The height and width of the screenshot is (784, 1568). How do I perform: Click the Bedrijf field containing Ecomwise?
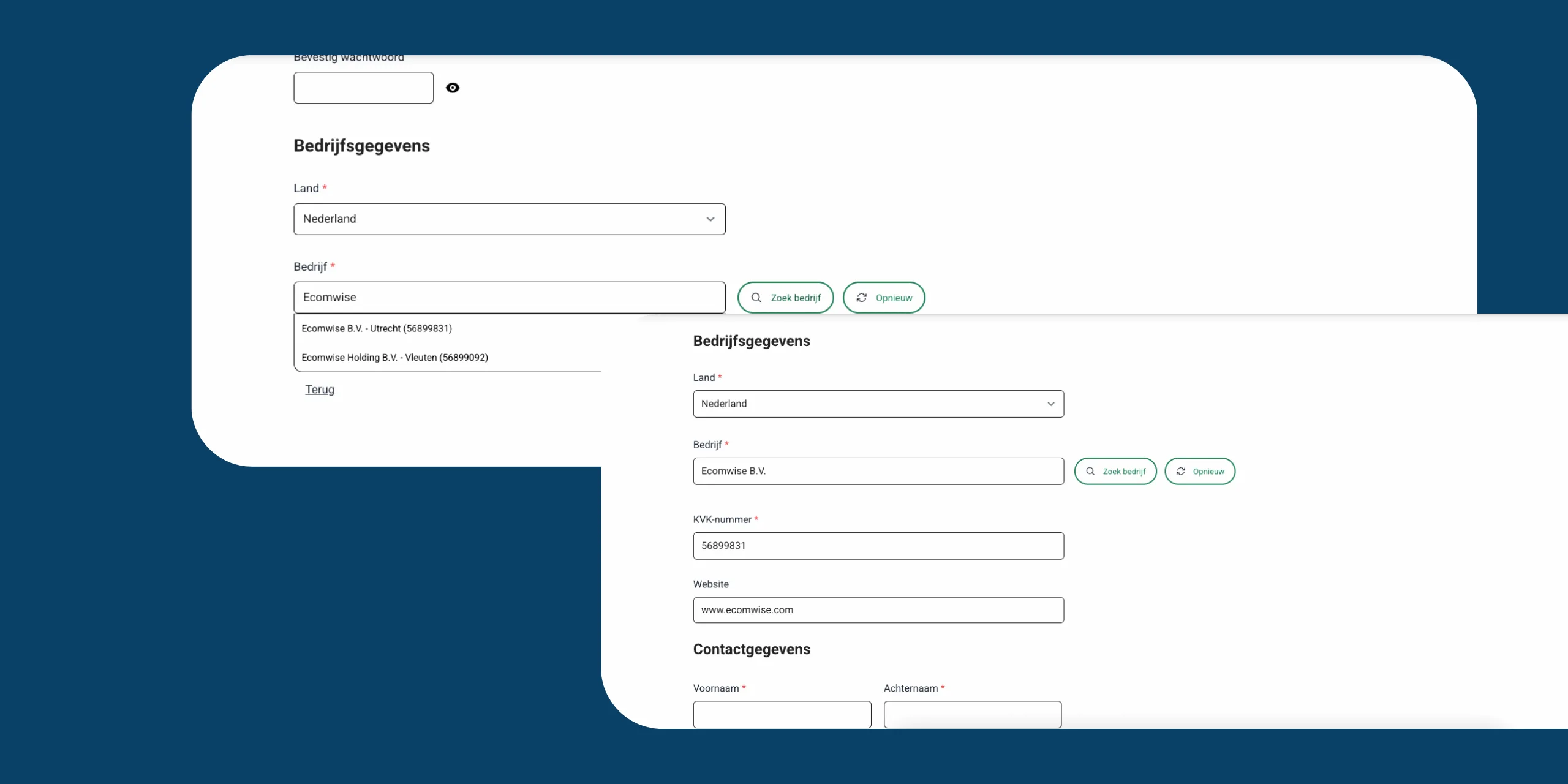tap(509, 298)
